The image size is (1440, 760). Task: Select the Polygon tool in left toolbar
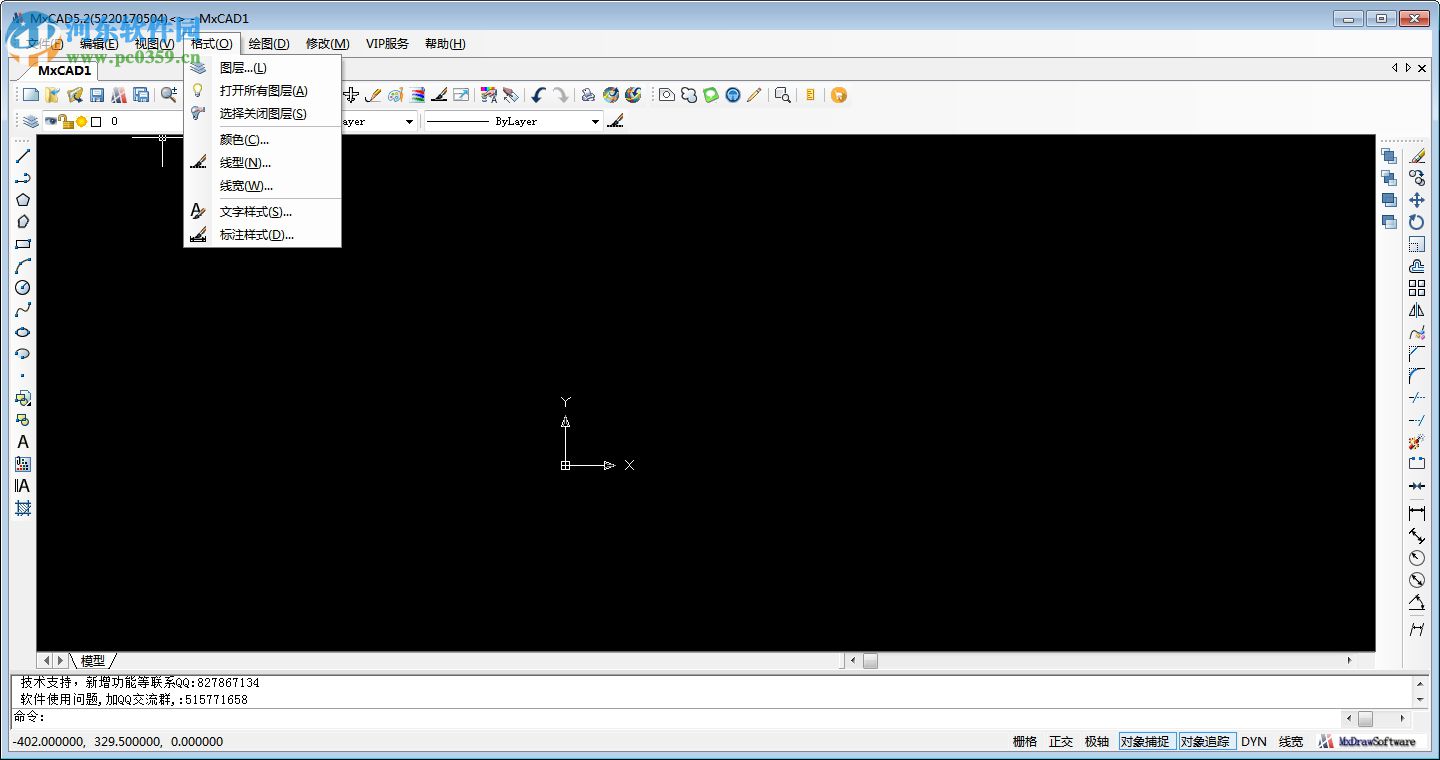[x=22, y=200]
